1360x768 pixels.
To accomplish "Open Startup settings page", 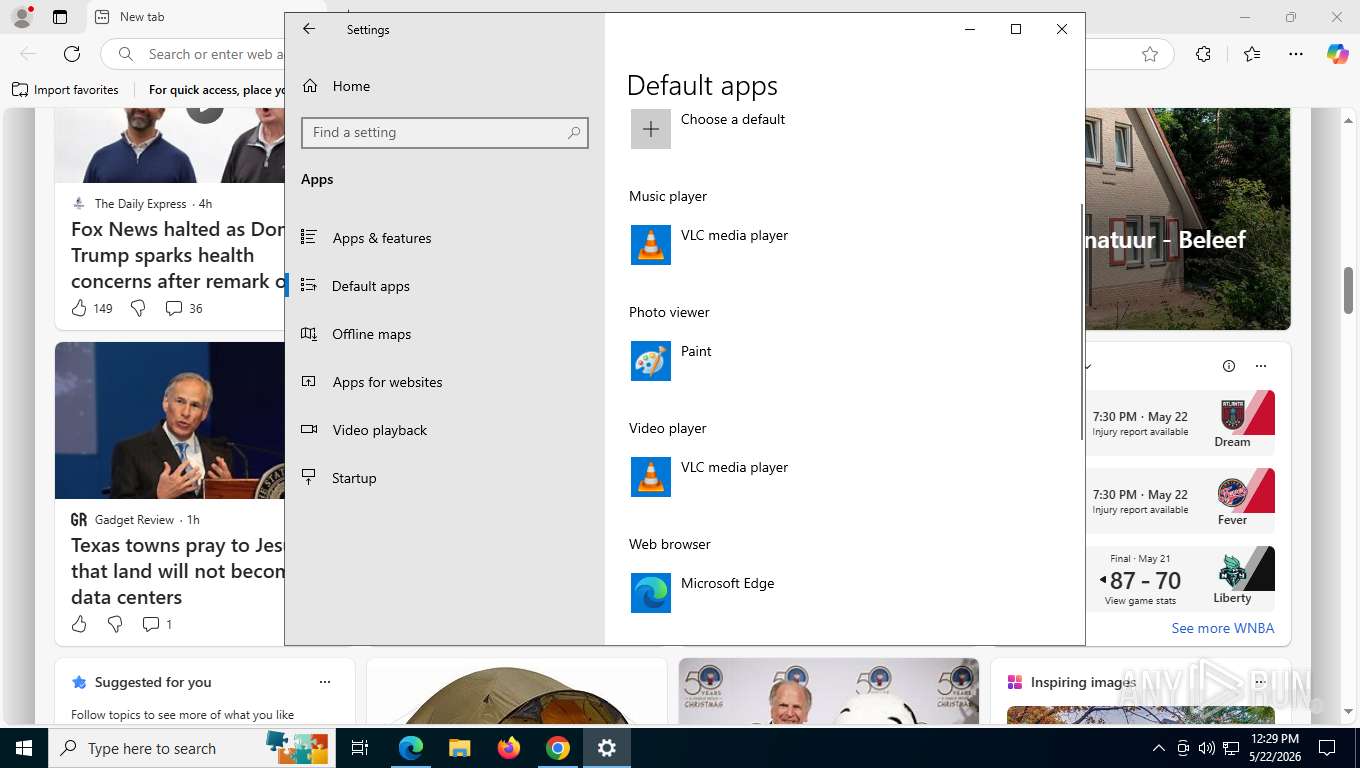I will (x=354, y=478).
